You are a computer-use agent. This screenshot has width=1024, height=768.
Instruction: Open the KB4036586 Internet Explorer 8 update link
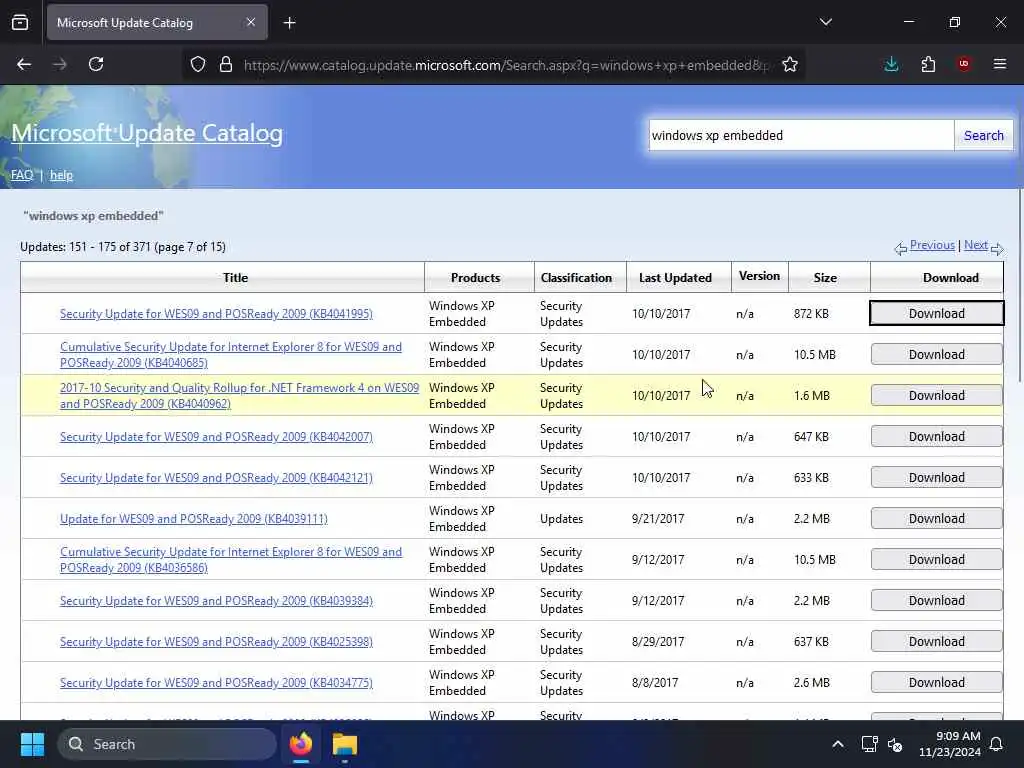point(231,560)
